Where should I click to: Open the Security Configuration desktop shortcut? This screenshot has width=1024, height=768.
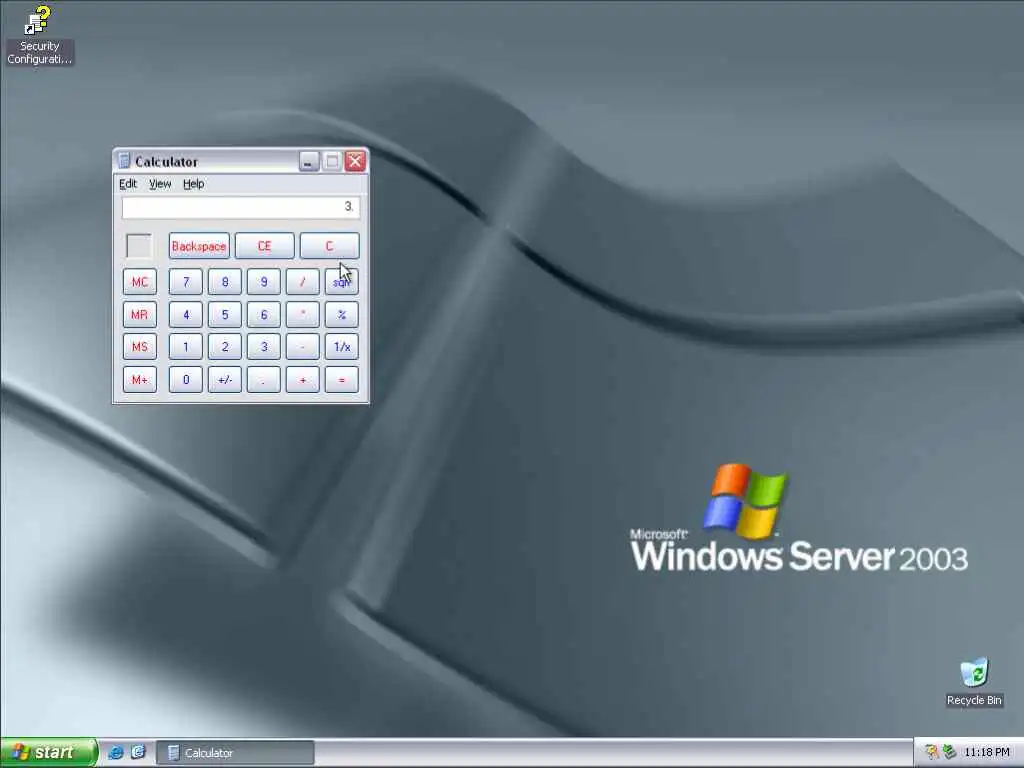click(39, 35)
